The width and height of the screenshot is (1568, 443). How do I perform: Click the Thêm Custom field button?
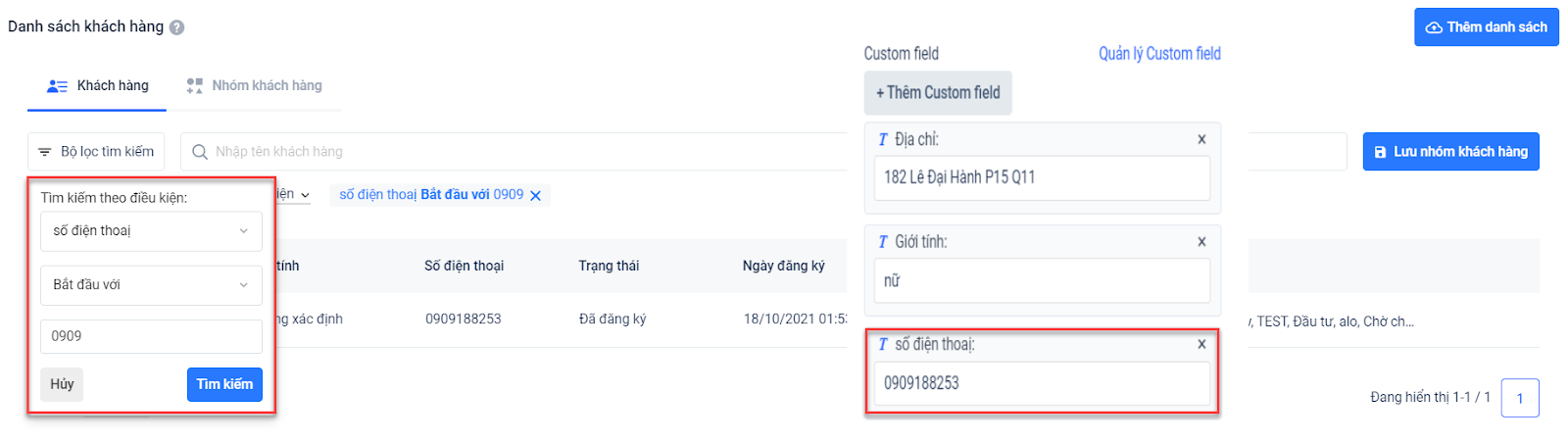click(x=938, y=93)
